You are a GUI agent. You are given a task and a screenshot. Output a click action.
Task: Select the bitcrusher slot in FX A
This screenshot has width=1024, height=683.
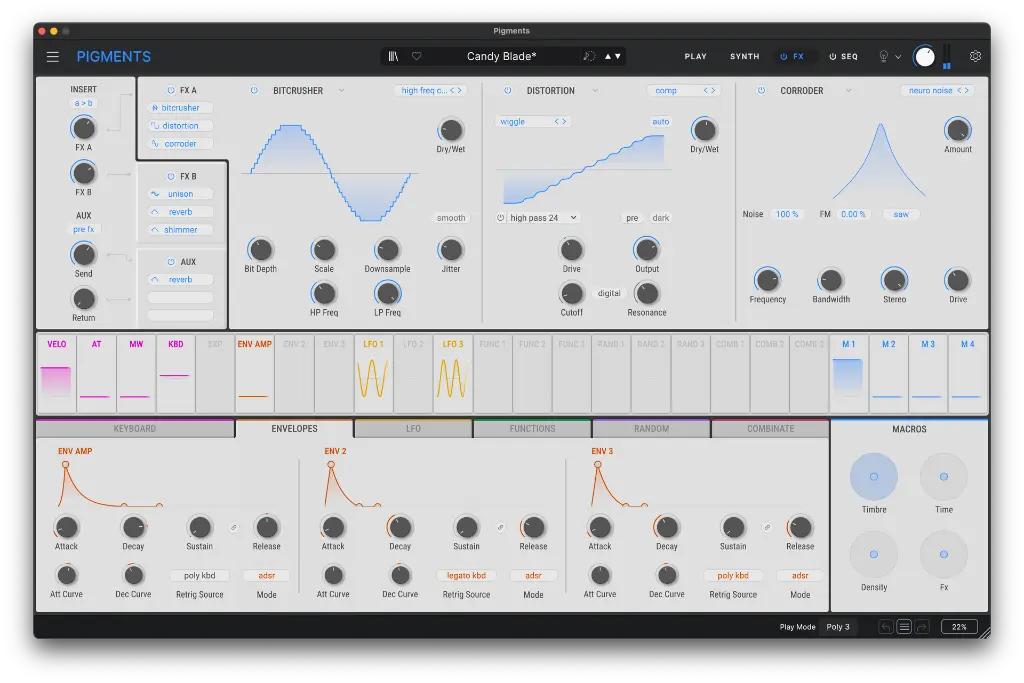click(180, 108)
